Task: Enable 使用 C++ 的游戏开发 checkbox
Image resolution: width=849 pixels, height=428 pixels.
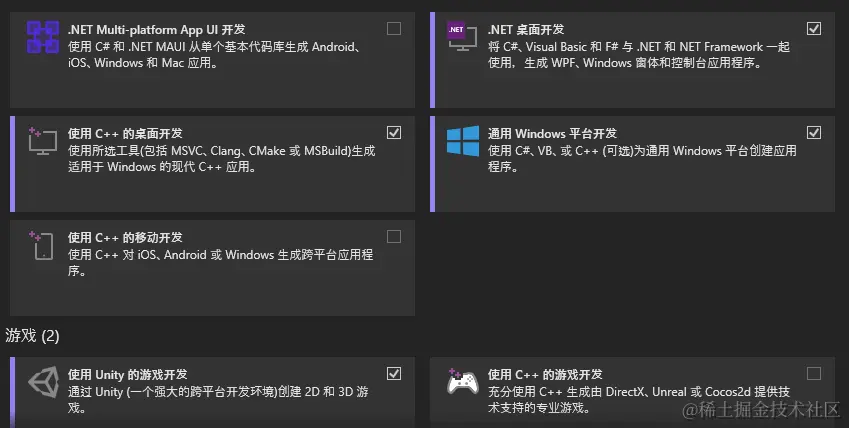Action: [814, 373]
